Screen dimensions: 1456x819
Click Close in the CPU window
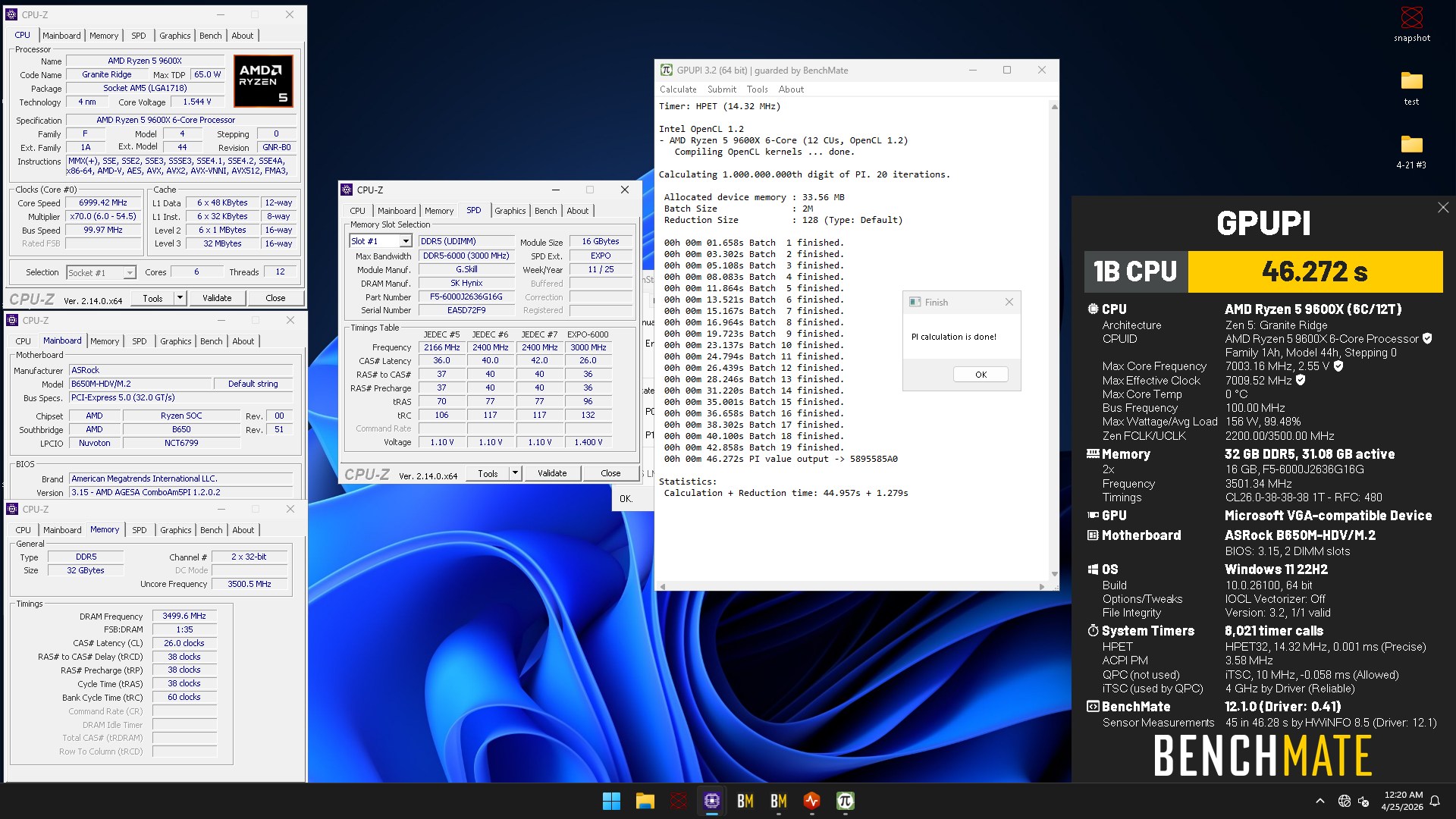coord(275,298)
